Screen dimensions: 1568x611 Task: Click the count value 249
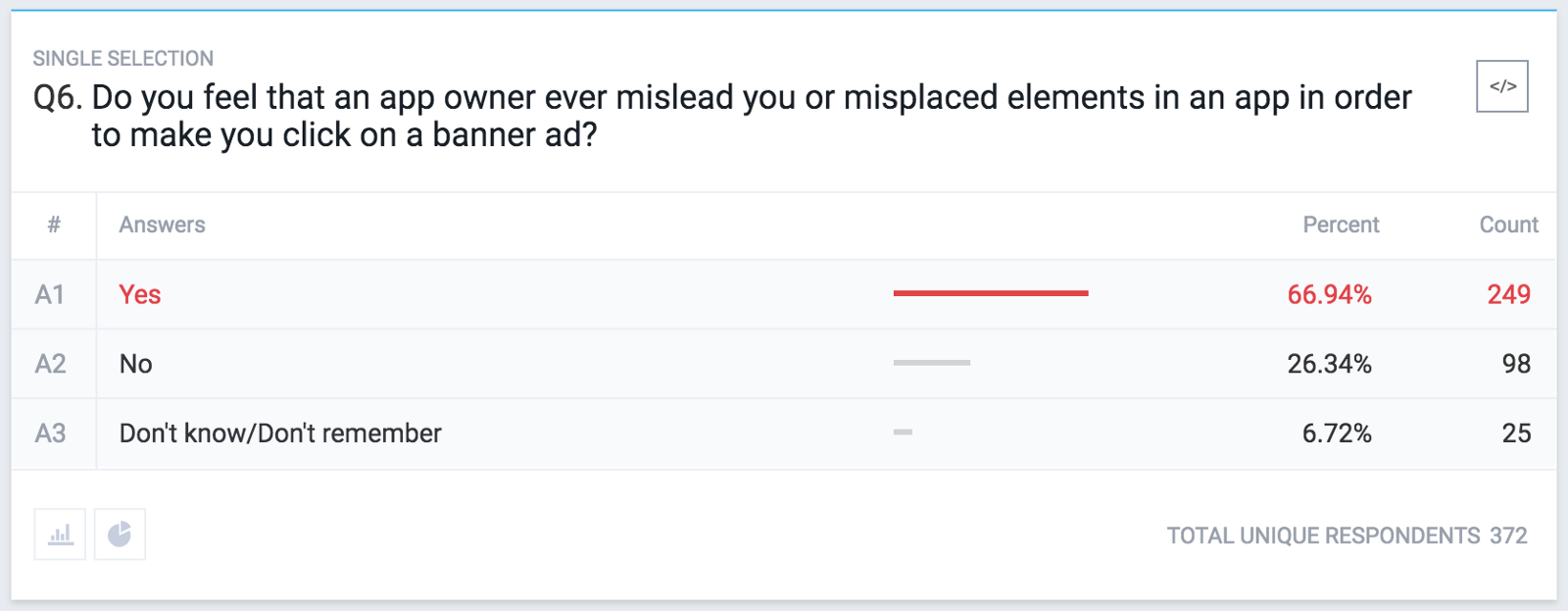pos(1508,294)
